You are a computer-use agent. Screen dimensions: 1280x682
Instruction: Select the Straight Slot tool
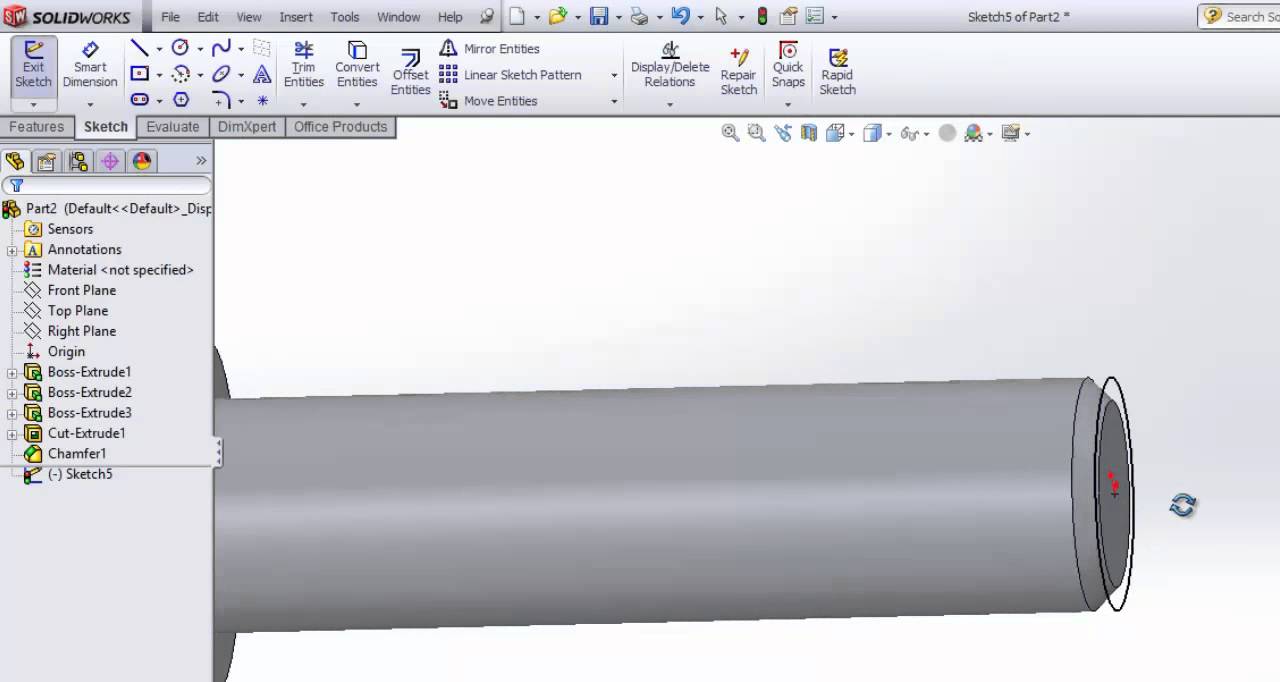(140, 100)
